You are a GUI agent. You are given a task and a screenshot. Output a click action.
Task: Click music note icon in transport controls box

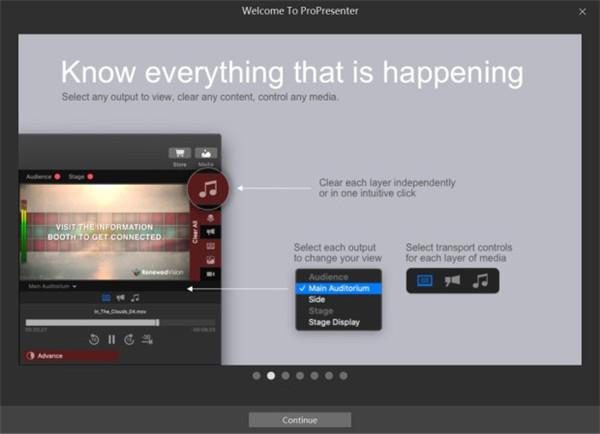pyautogui.click(x=480, y=281)
